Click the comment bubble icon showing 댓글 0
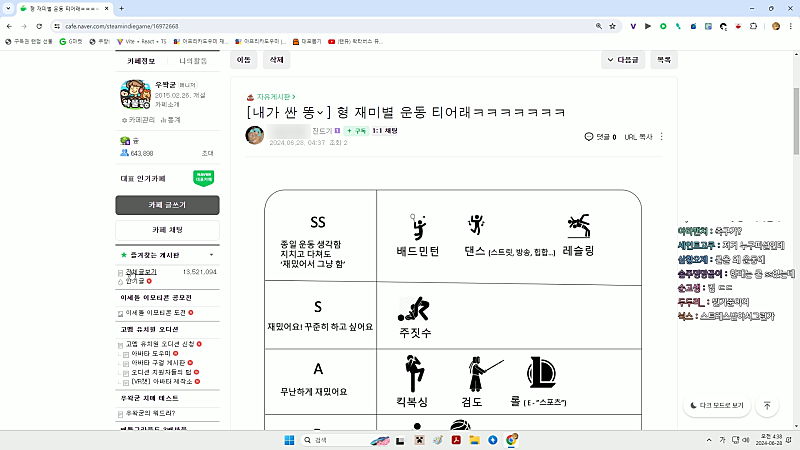800x450 pixels. [589, 136]
